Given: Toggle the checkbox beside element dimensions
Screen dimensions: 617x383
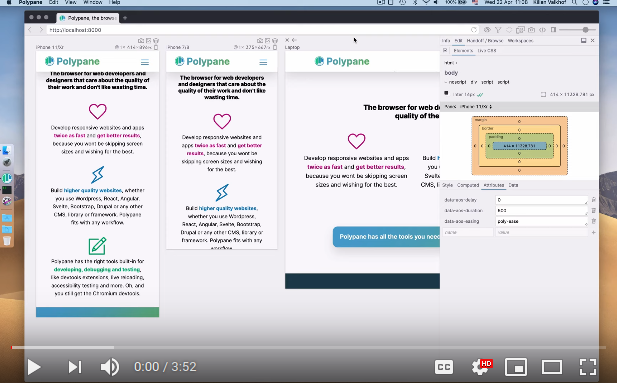Looking at the screenshot, I should 543,94.
